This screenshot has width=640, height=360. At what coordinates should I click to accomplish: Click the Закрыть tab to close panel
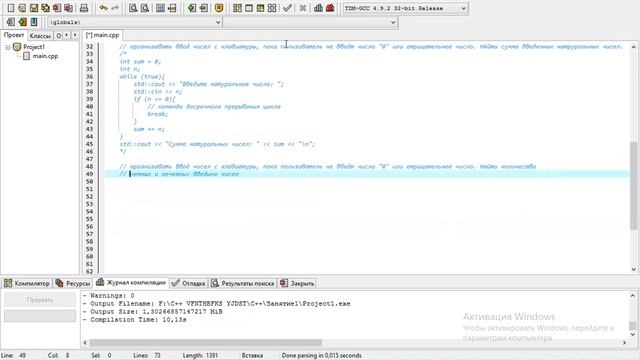[298, 283]
